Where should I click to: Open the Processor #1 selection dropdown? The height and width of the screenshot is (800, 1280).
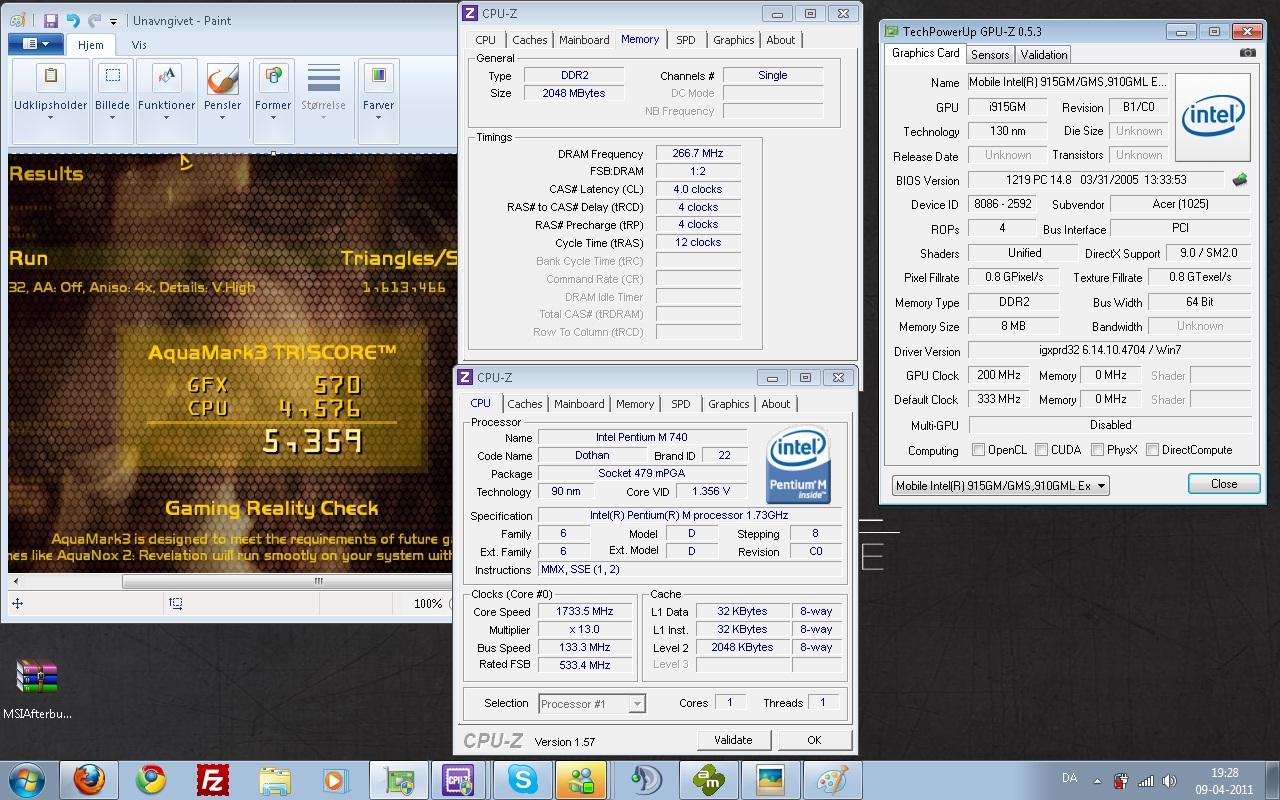tap(591, 704)
